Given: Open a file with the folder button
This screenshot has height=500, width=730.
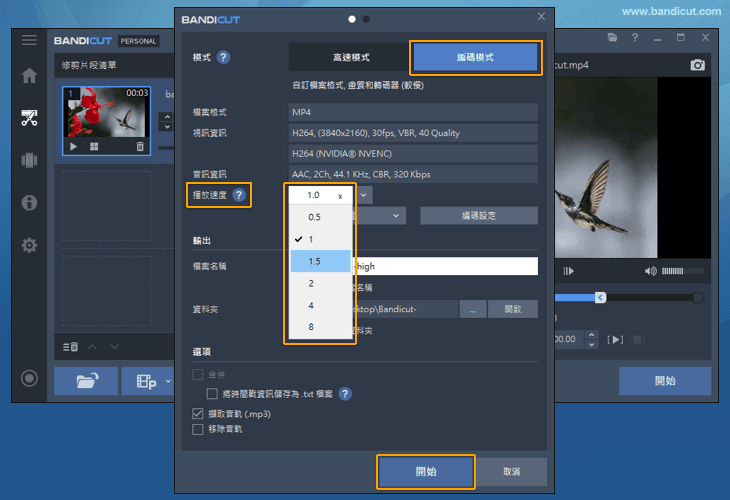Looking at the screenshot, I should pos(86,381).
